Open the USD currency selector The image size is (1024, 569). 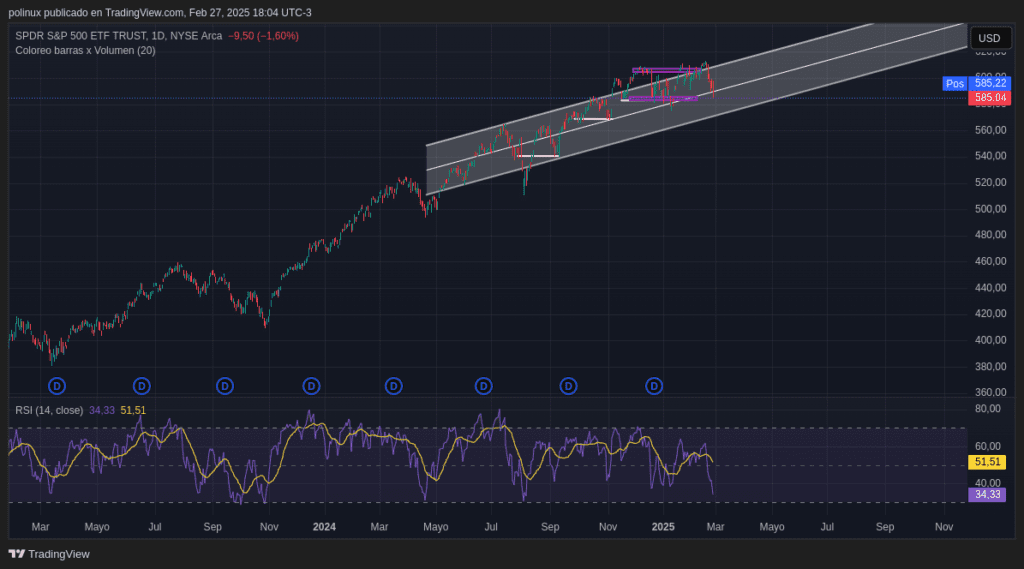click(x=989, y=38)
